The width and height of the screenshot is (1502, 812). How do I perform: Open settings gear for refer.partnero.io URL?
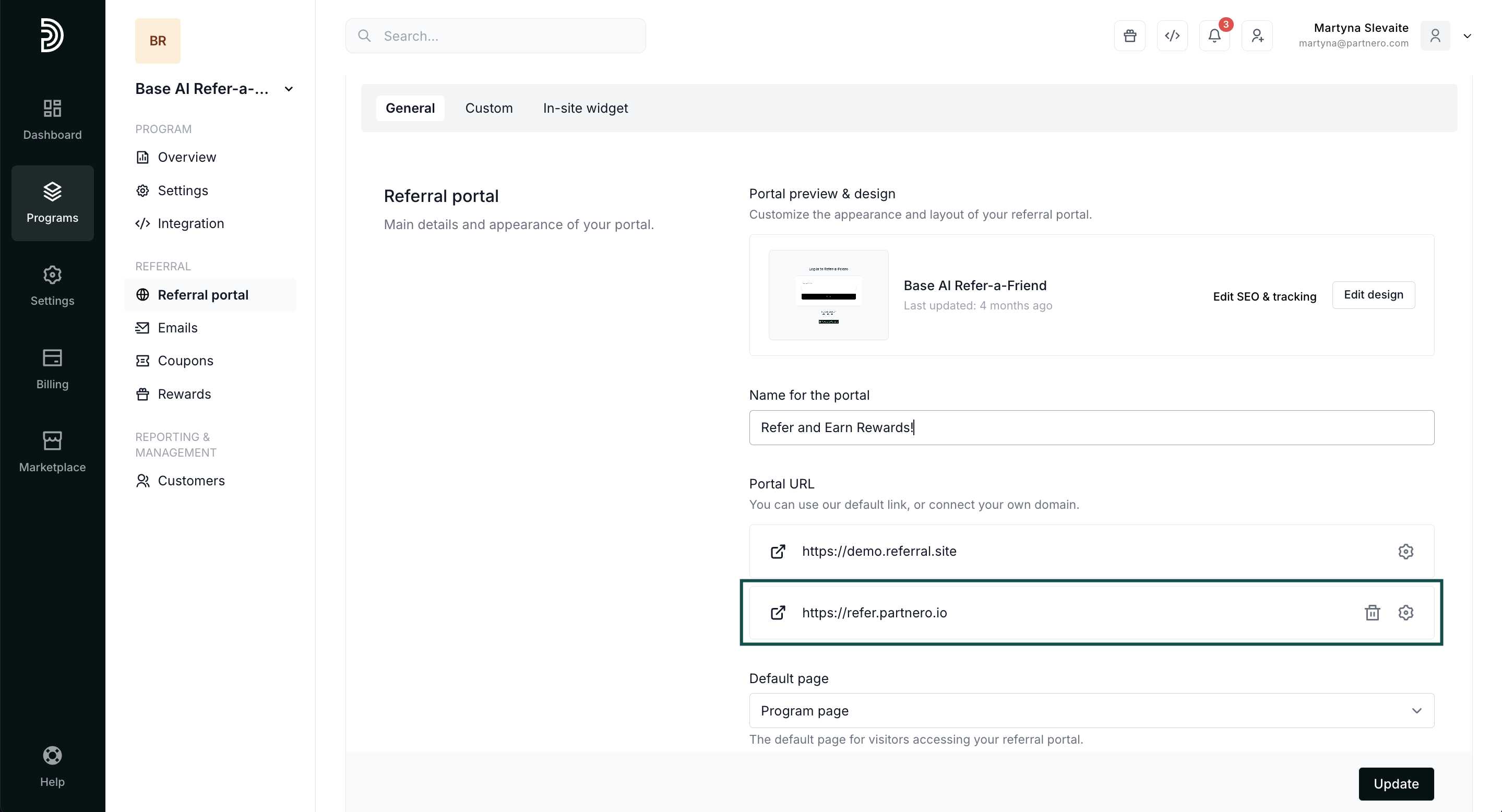[1405, 613]
